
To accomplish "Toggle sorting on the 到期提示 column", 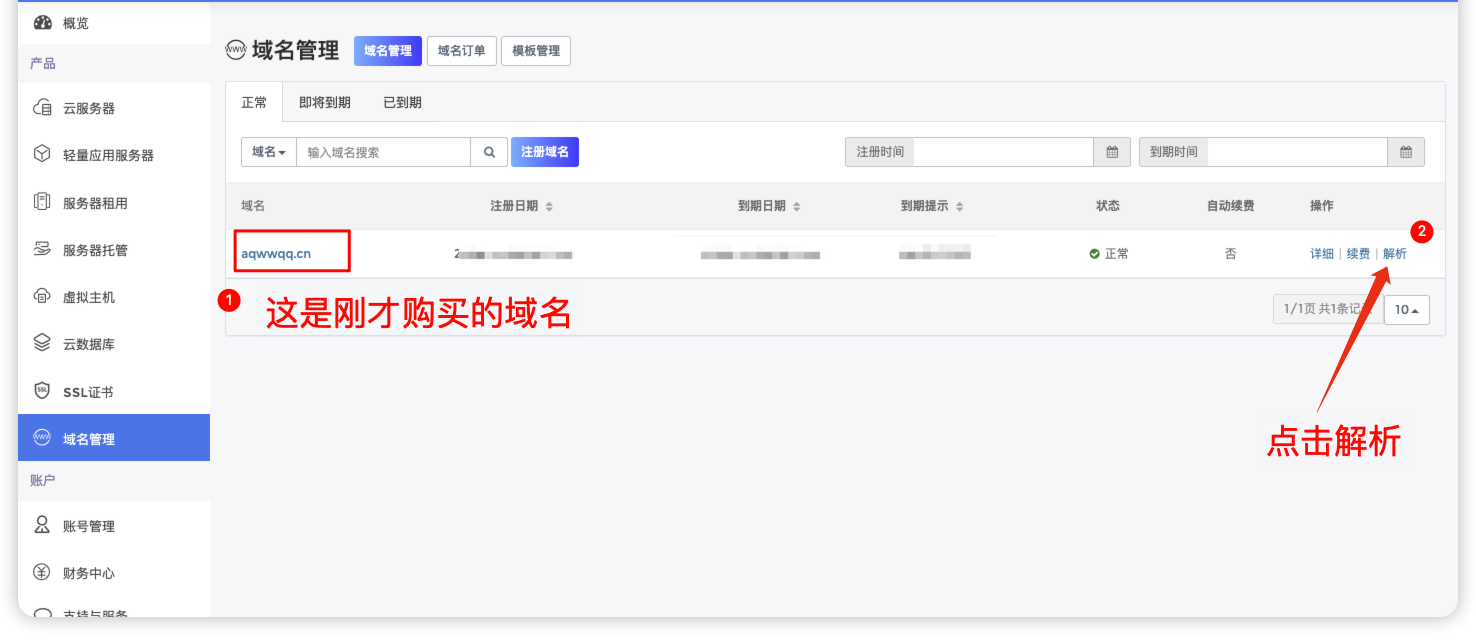I will pos(958,206).
